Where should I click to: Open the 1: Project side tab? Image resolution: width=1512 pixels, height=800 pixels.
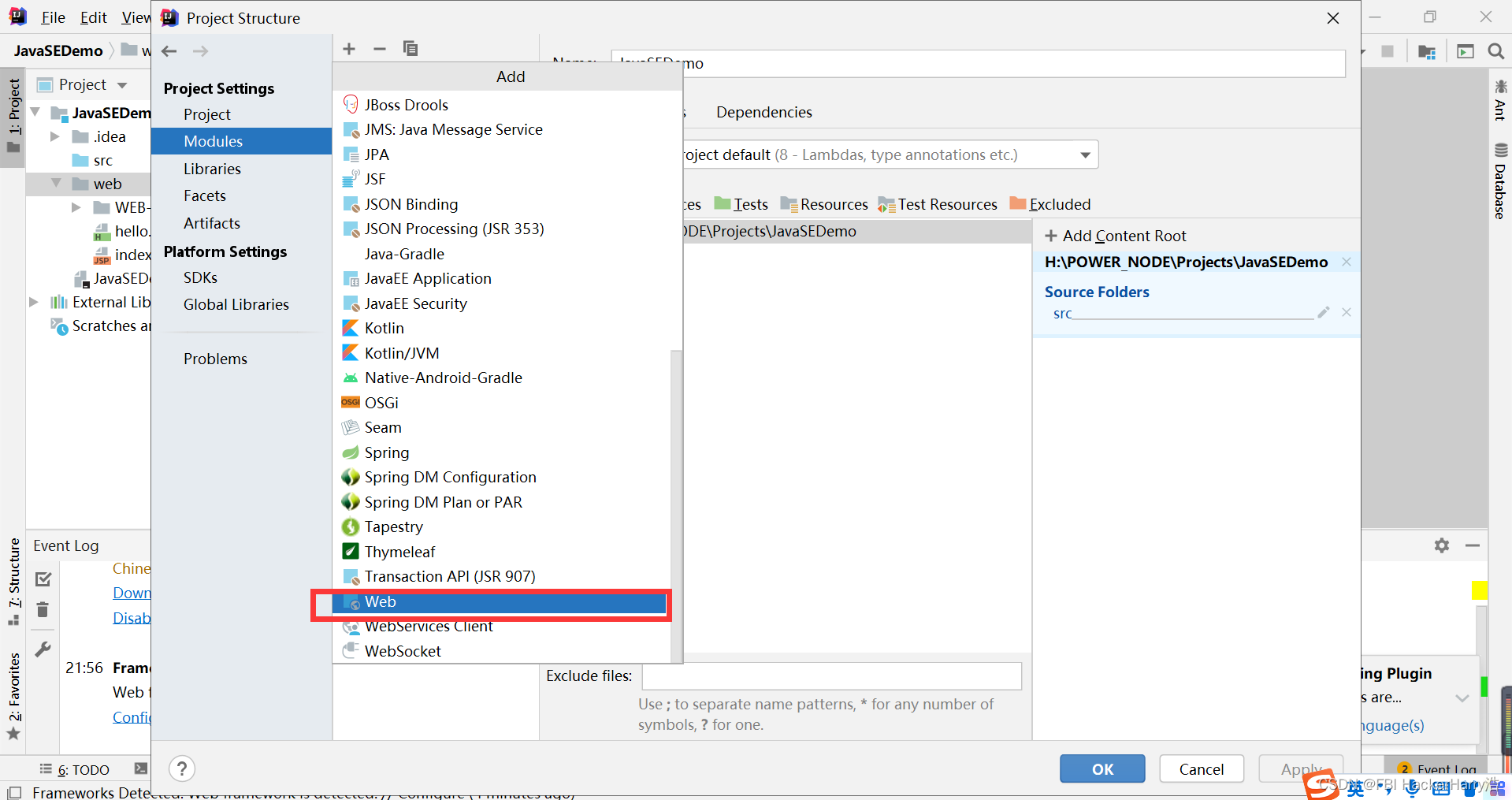click(13, 117)
